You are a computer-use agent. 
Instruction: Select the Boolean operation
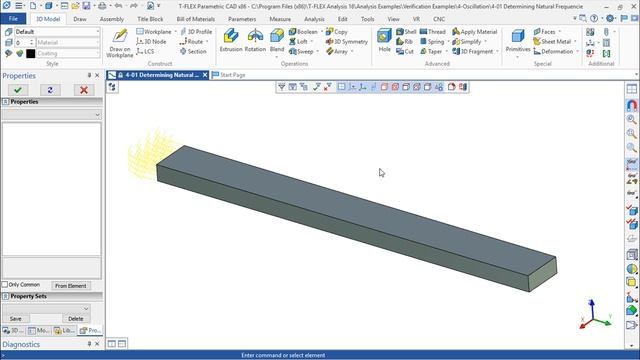tap(303, 32)
